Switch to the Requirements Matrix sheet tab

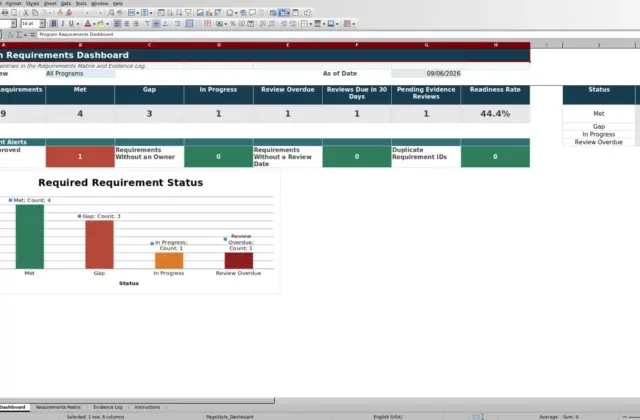(x=58, y=407)
